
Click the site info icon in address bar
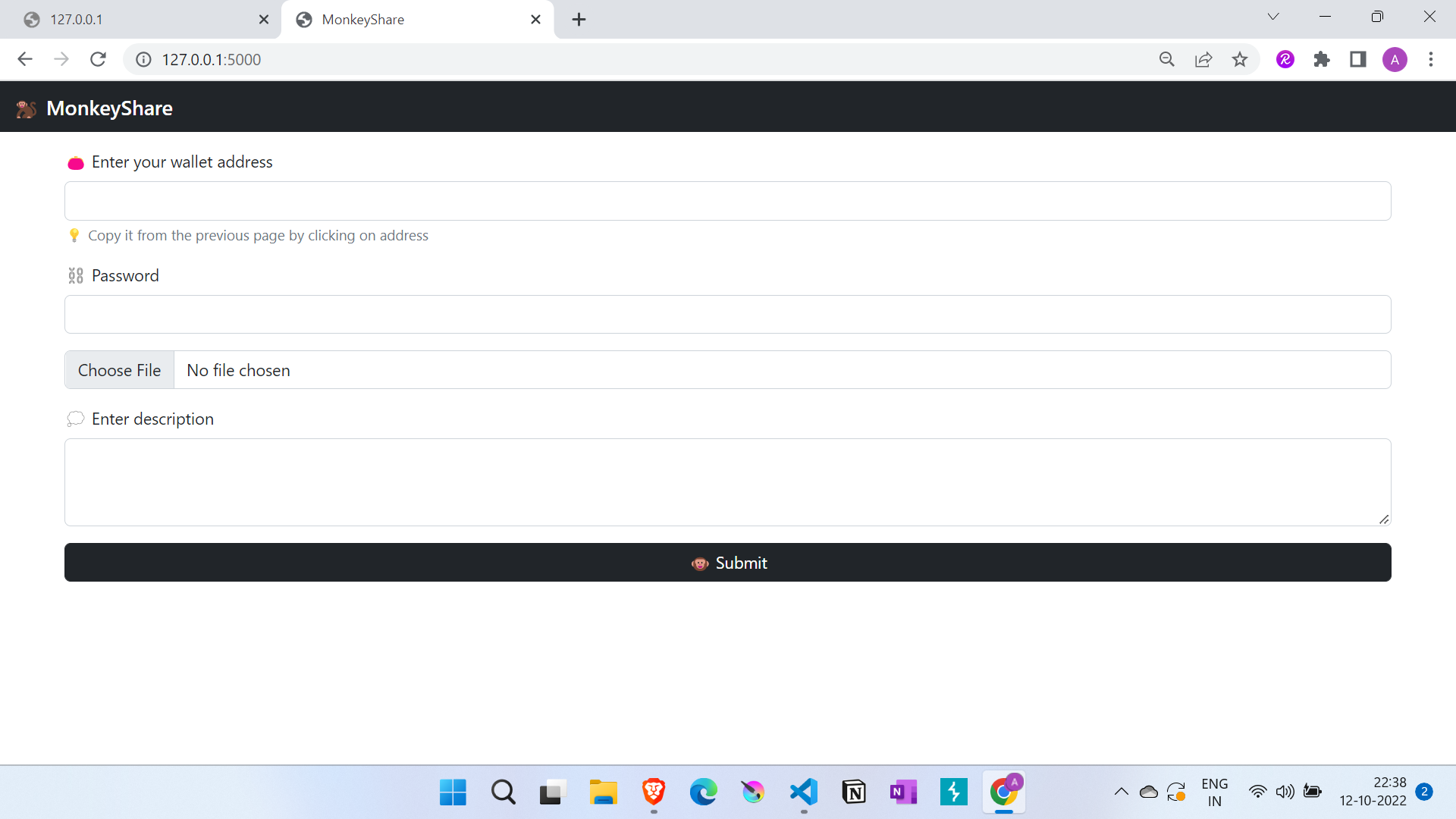coord(143,59)
